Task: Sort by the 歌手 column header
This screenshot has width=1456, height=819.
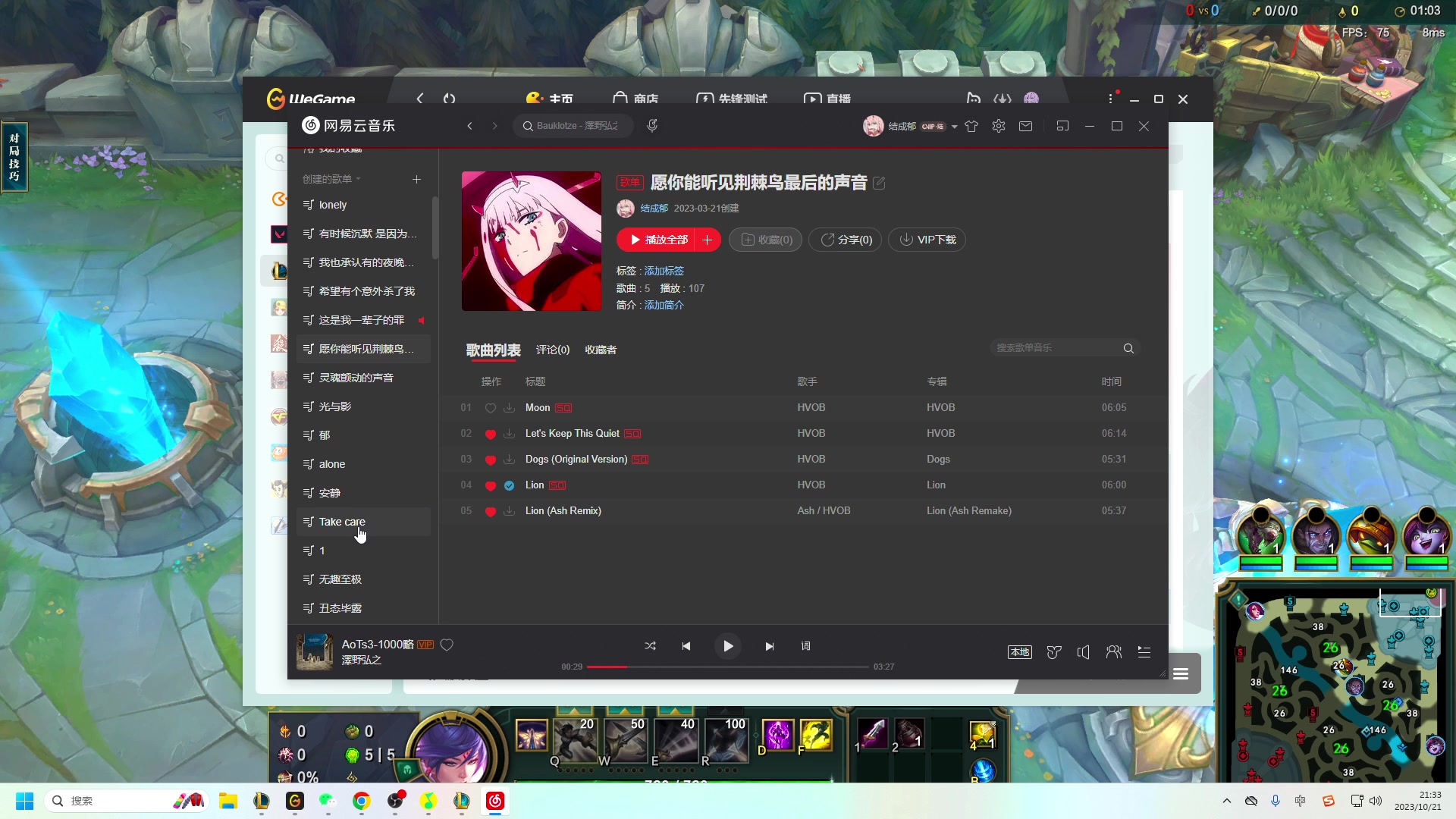Action: tap(808, 381)
